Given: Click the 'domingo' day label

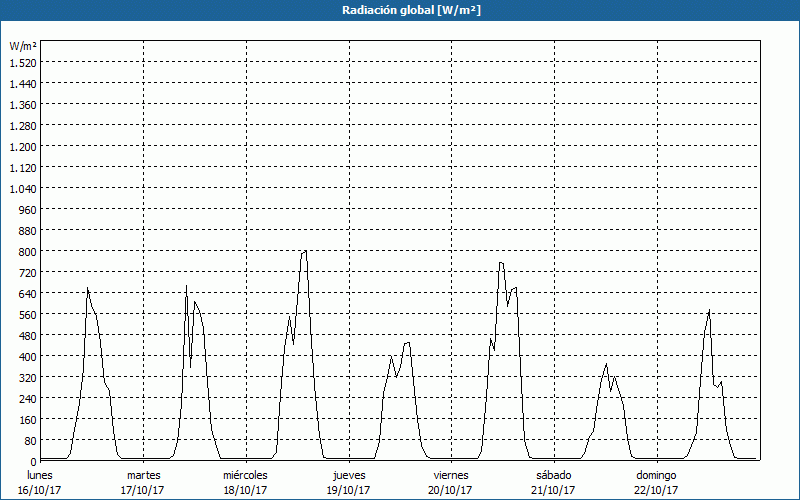Looking at the screenshot, I should (656, 475).
